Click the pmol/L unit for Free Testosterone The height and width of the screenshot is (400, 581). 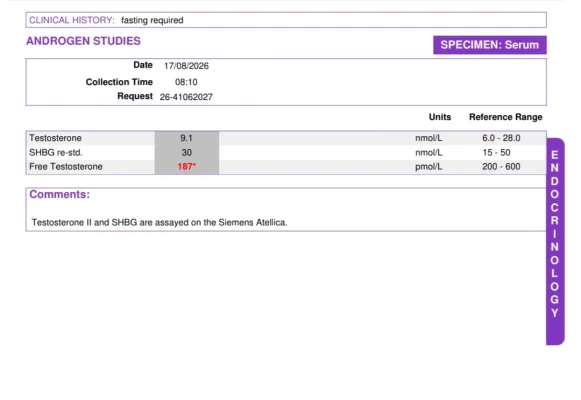click(429, 167)
